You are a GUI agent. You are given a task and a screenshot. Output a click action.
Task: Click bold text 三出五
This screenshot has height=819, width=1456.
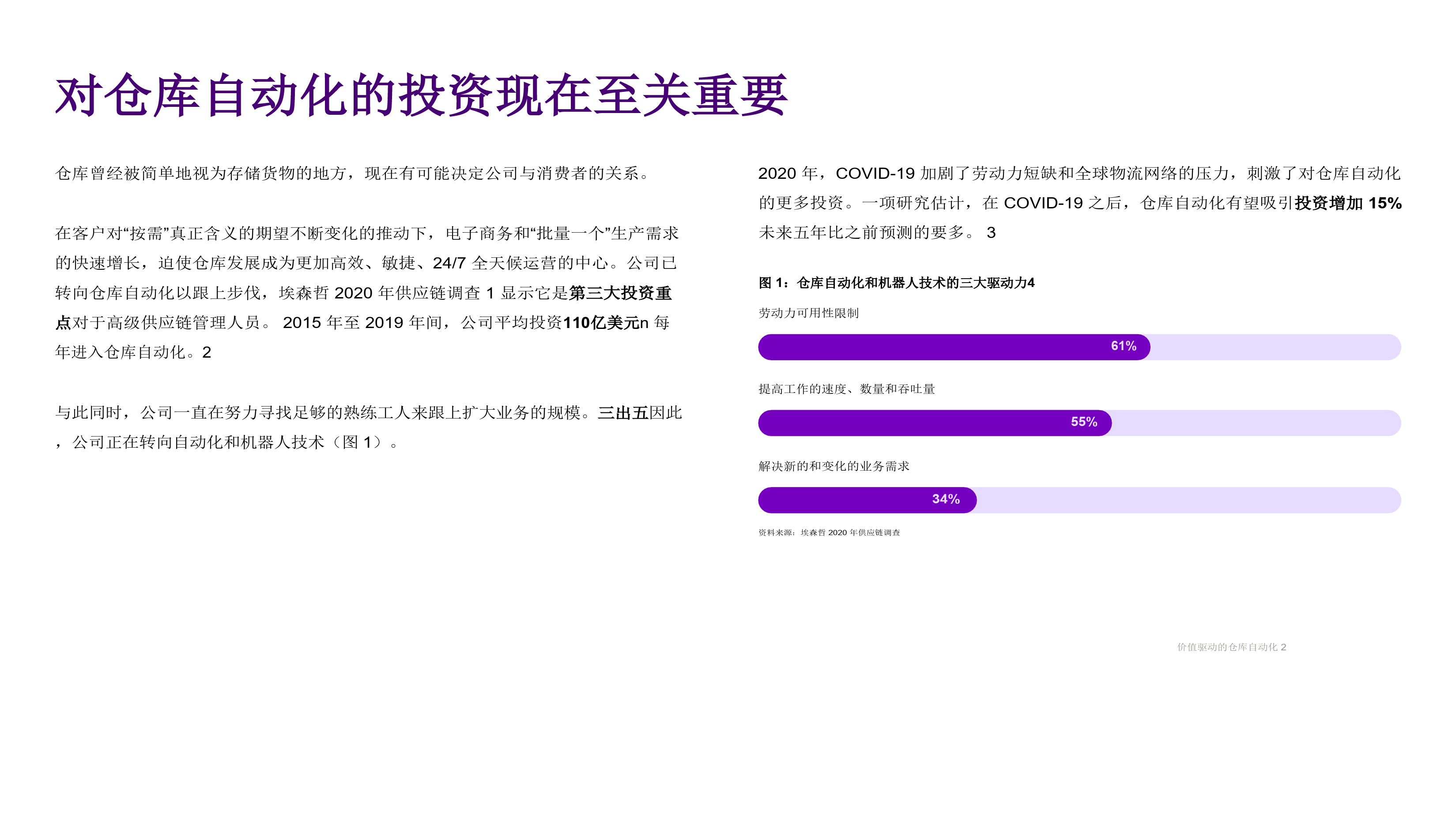pos(623,413)
